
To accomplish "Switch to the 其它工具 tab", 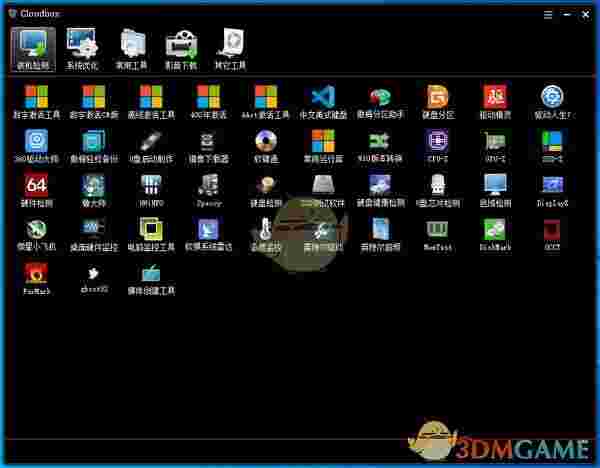I will pos(231,49).
